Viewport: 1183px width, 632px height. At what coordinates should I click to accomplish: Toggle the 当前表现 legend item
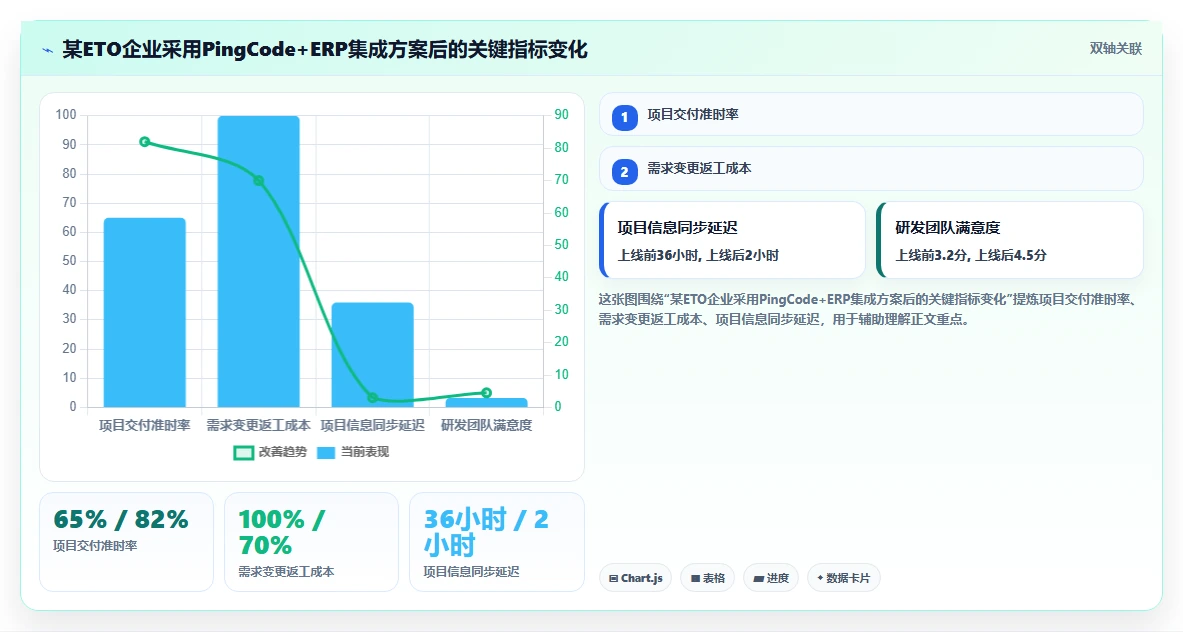tap(352, 453)
